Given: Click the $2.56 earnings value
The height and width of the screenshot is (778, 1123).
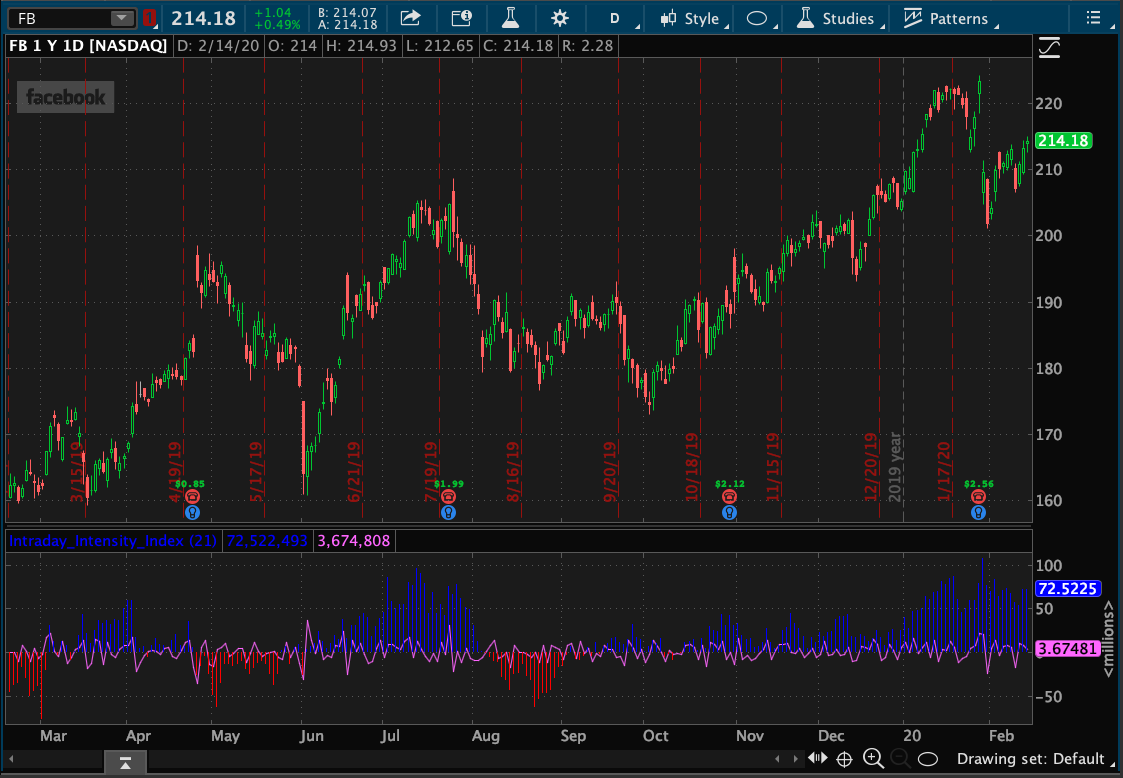Looking at the screenshot, I should [x=978, y=484].
